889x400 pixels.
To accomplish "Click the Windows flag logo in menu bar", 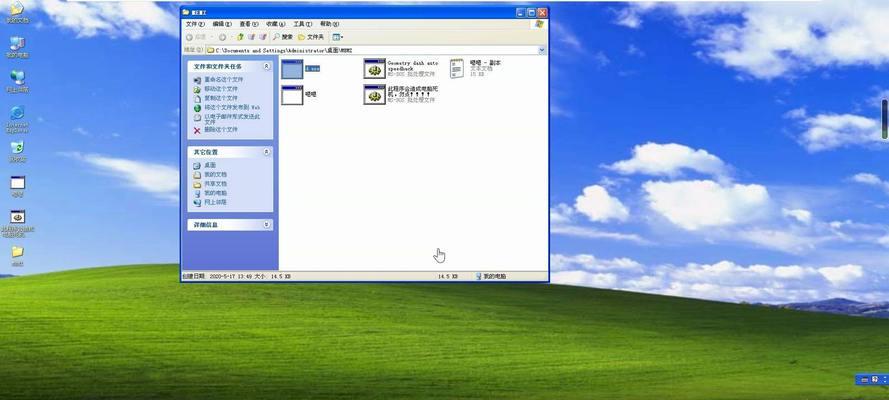I will click(x=539, y=24).
